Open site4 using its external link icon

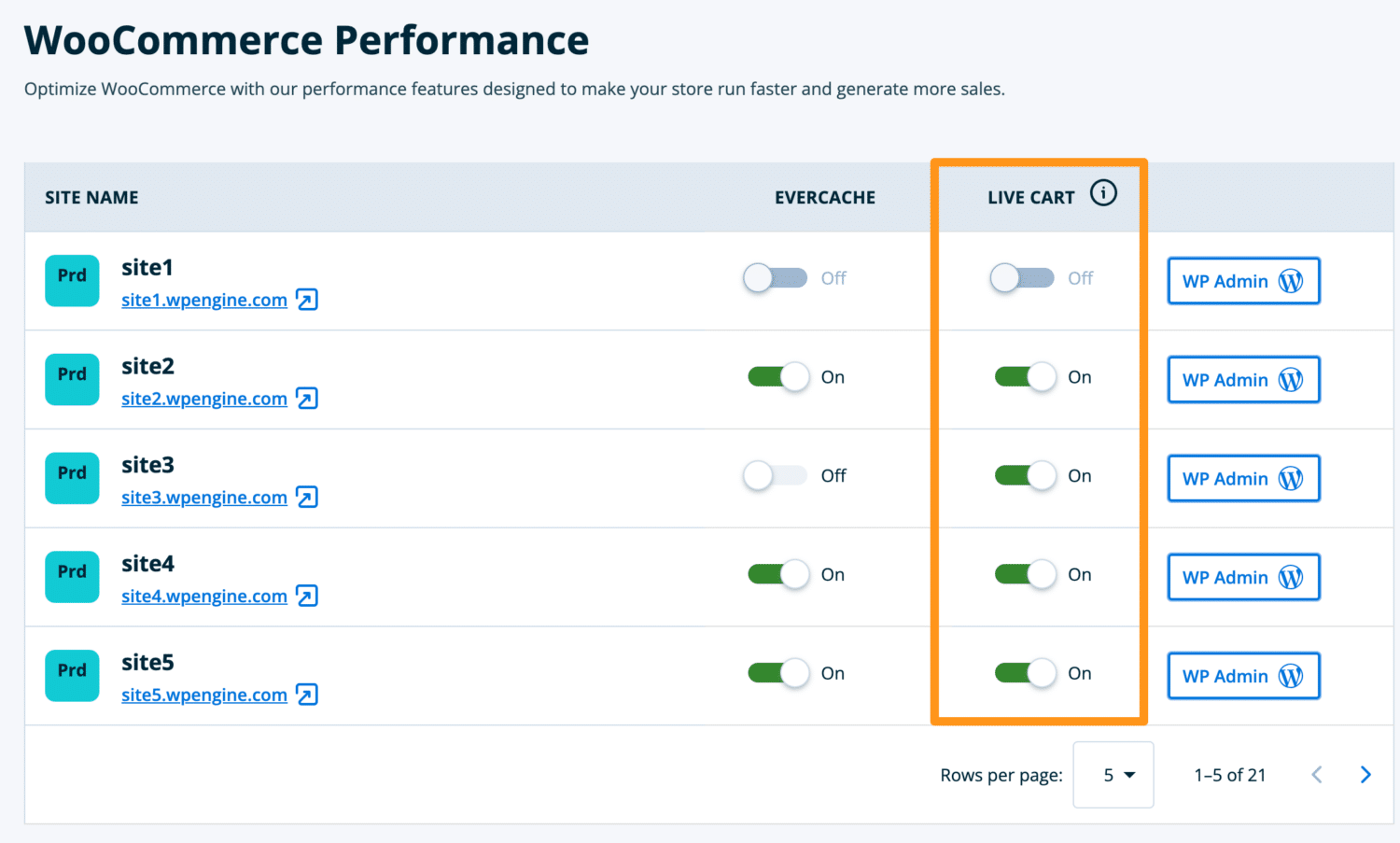point(308,596)
